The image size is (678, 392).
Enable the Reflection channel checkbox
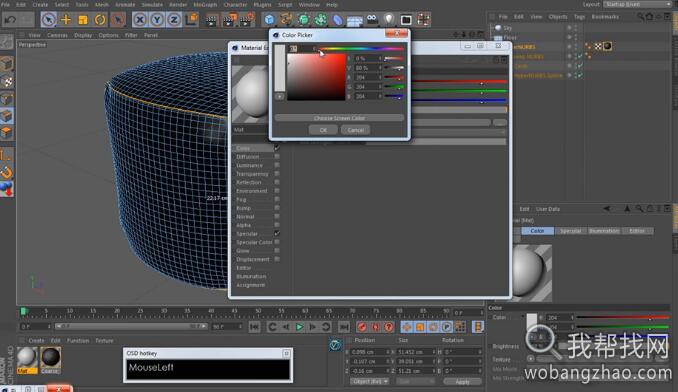tap(277, 182)
